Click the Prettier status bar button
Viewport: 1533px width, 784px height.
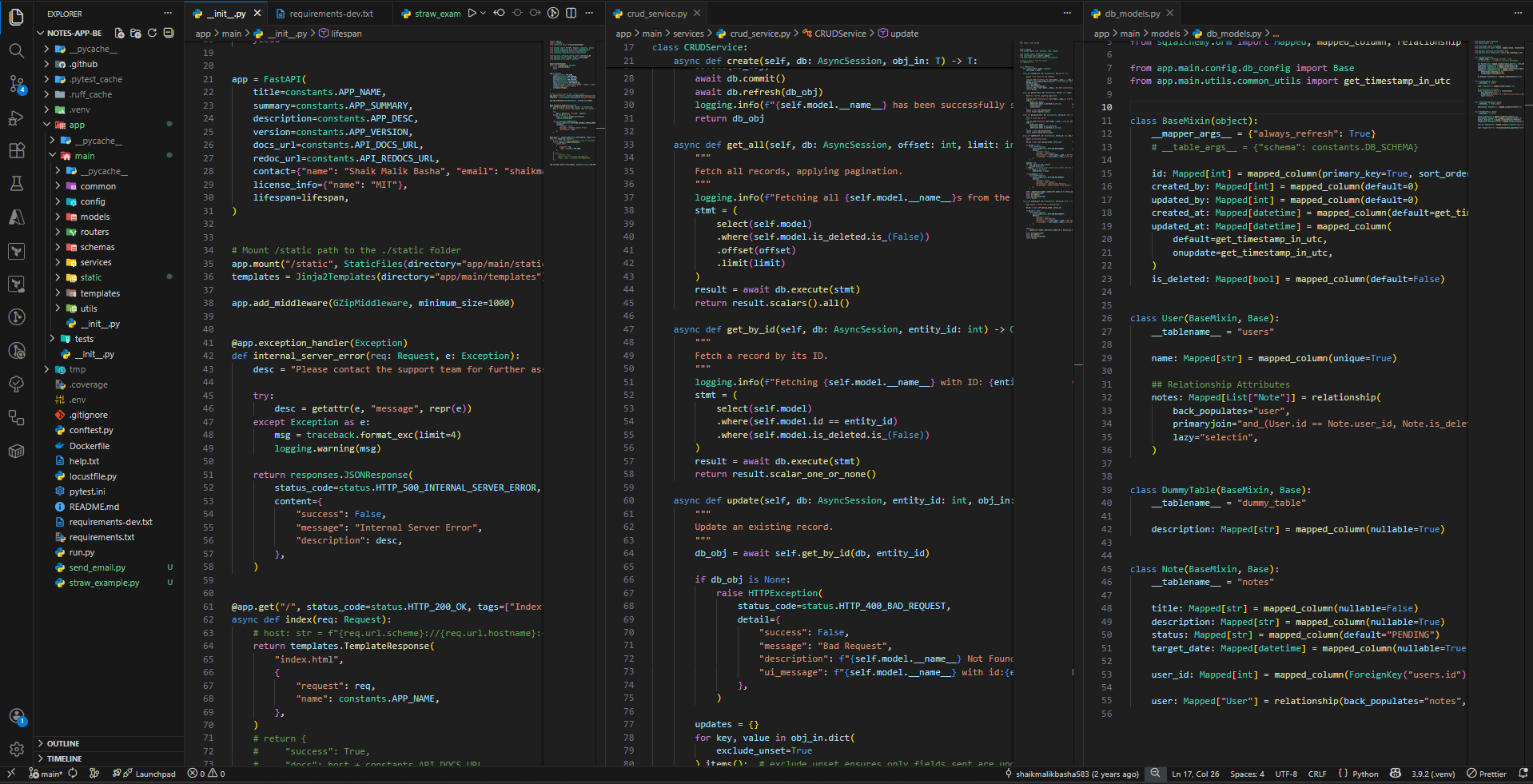coord(1487,774)
